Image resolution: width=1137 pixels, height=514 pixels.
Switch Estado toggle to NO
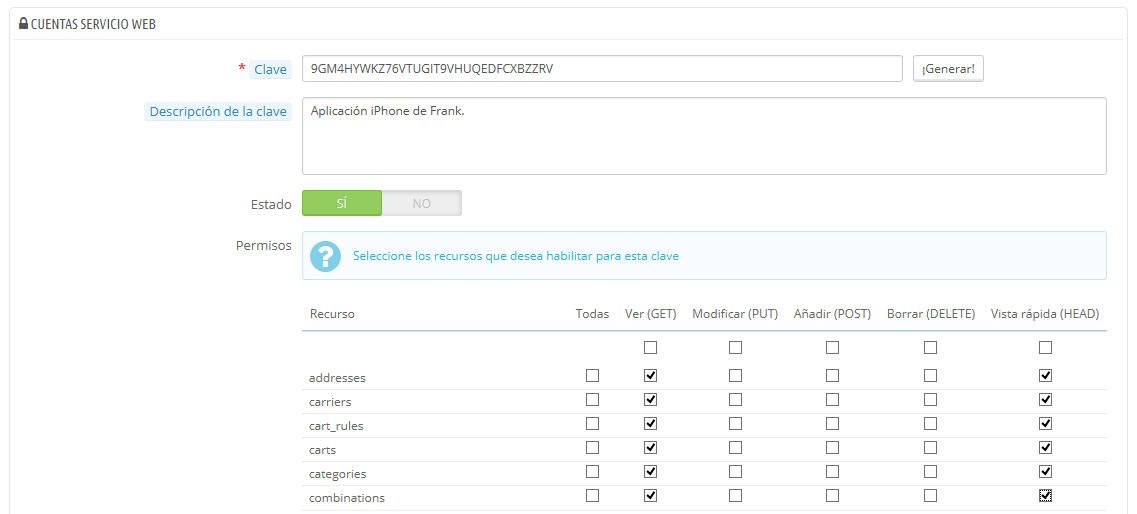421,203
